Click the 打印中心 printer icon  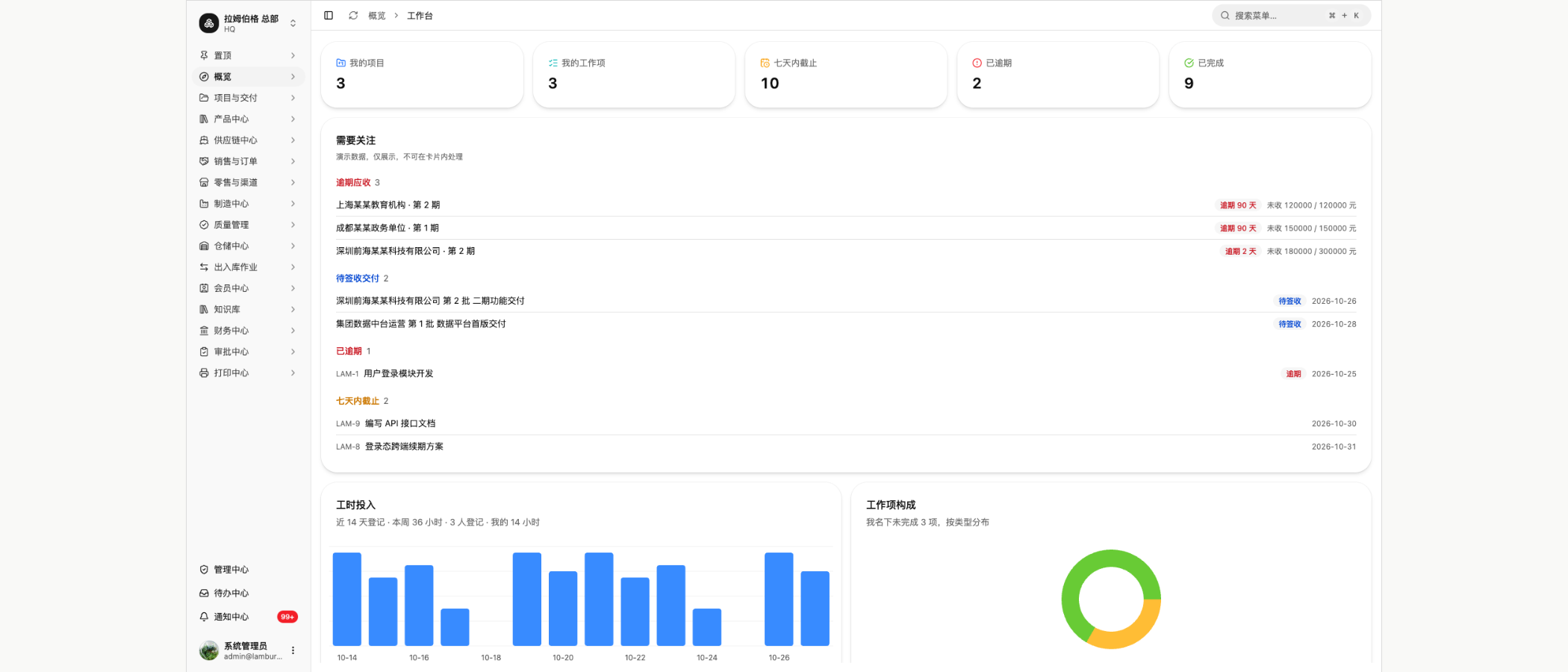[x=204, y=373]
